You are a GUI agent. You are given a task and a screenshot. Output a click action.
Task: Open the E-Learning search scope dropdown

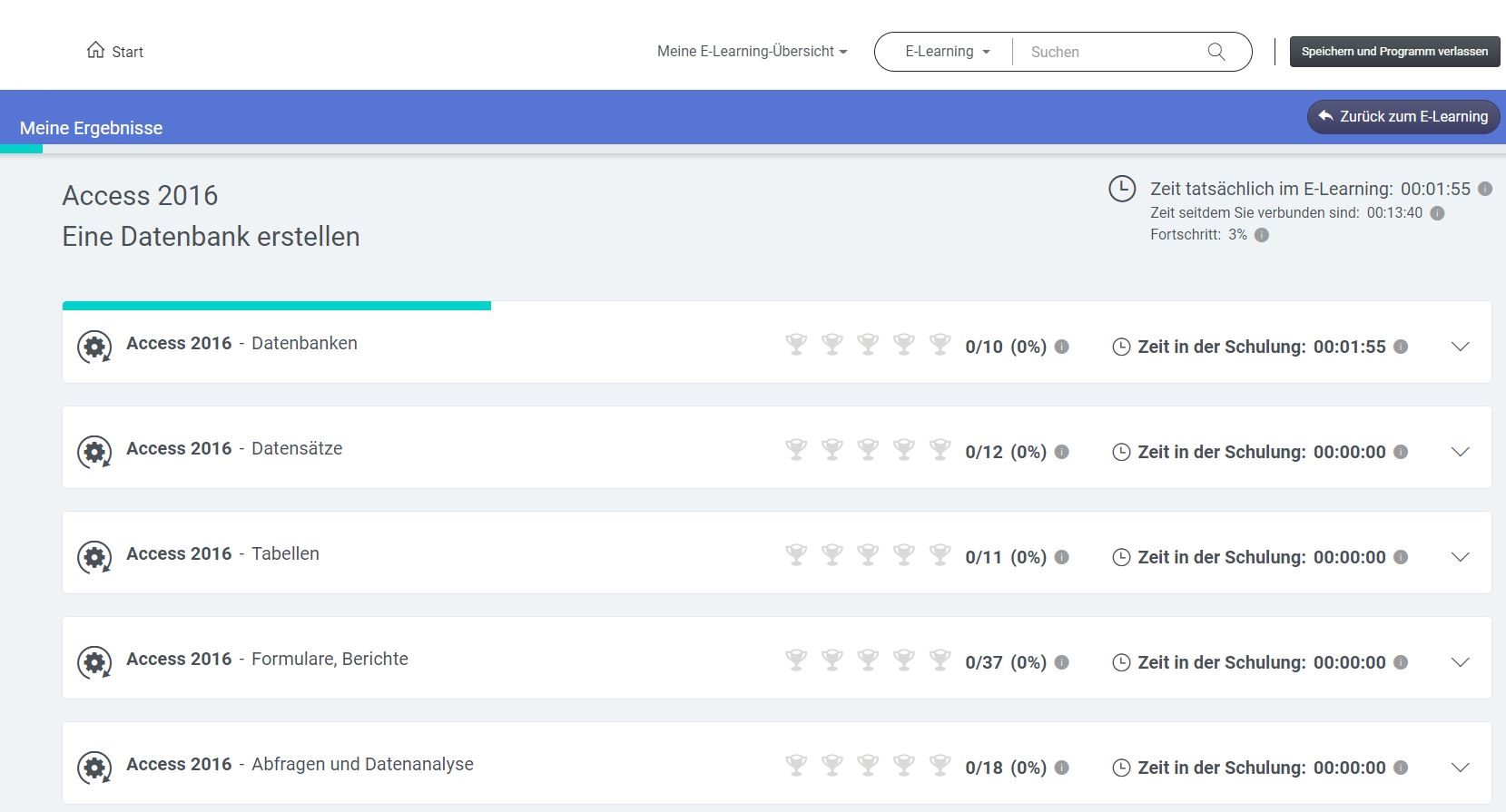click(x=947, y=52)
